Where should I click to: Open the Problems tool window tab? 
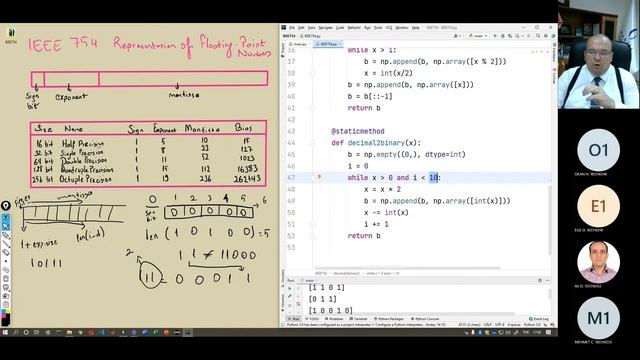click(x=334, y=319)
